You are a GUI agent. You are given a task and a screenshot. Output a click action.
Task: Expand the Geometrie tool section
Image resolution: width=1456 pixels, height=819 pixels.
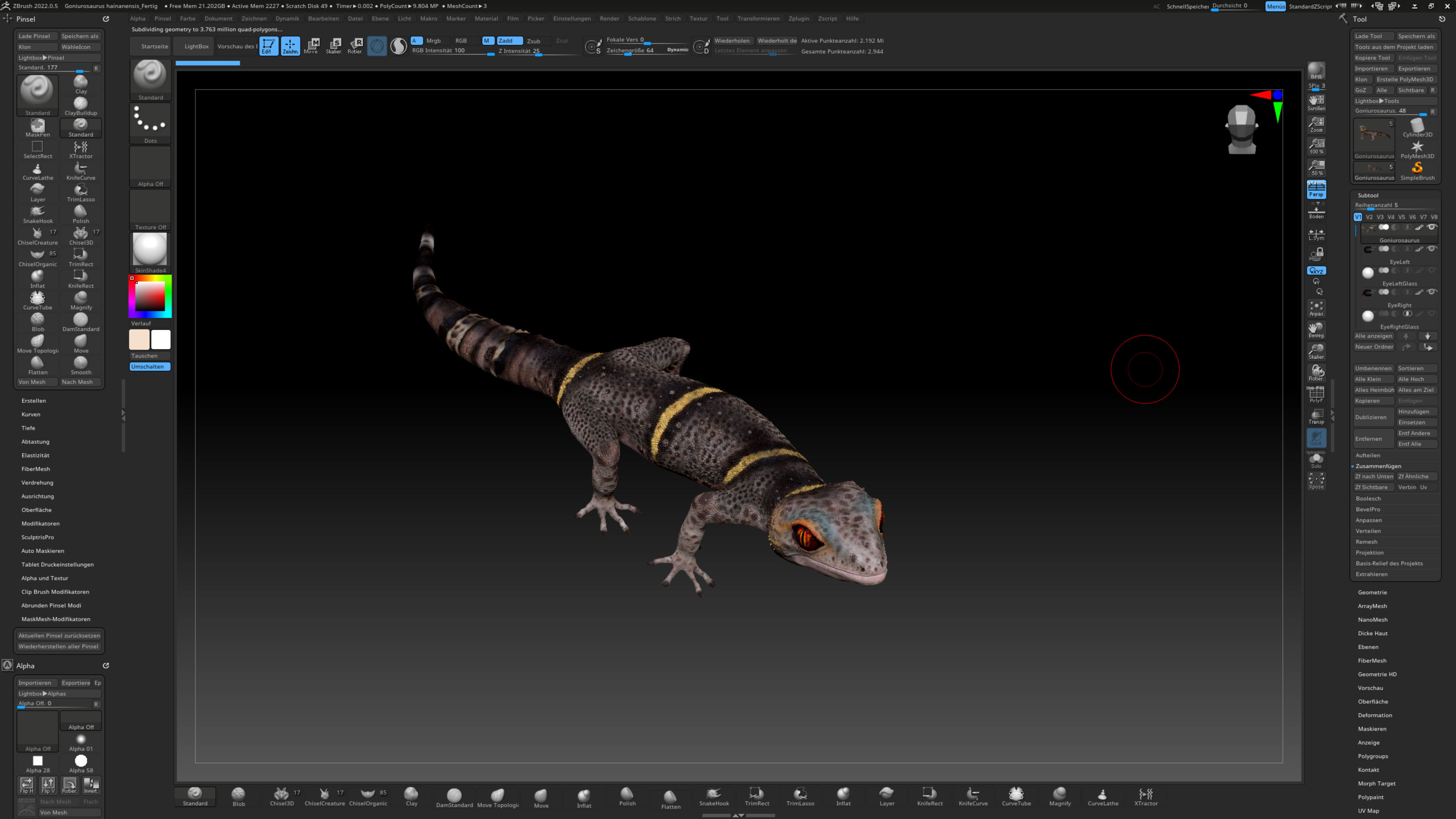pyautogui.click(x=1372, y=592)
